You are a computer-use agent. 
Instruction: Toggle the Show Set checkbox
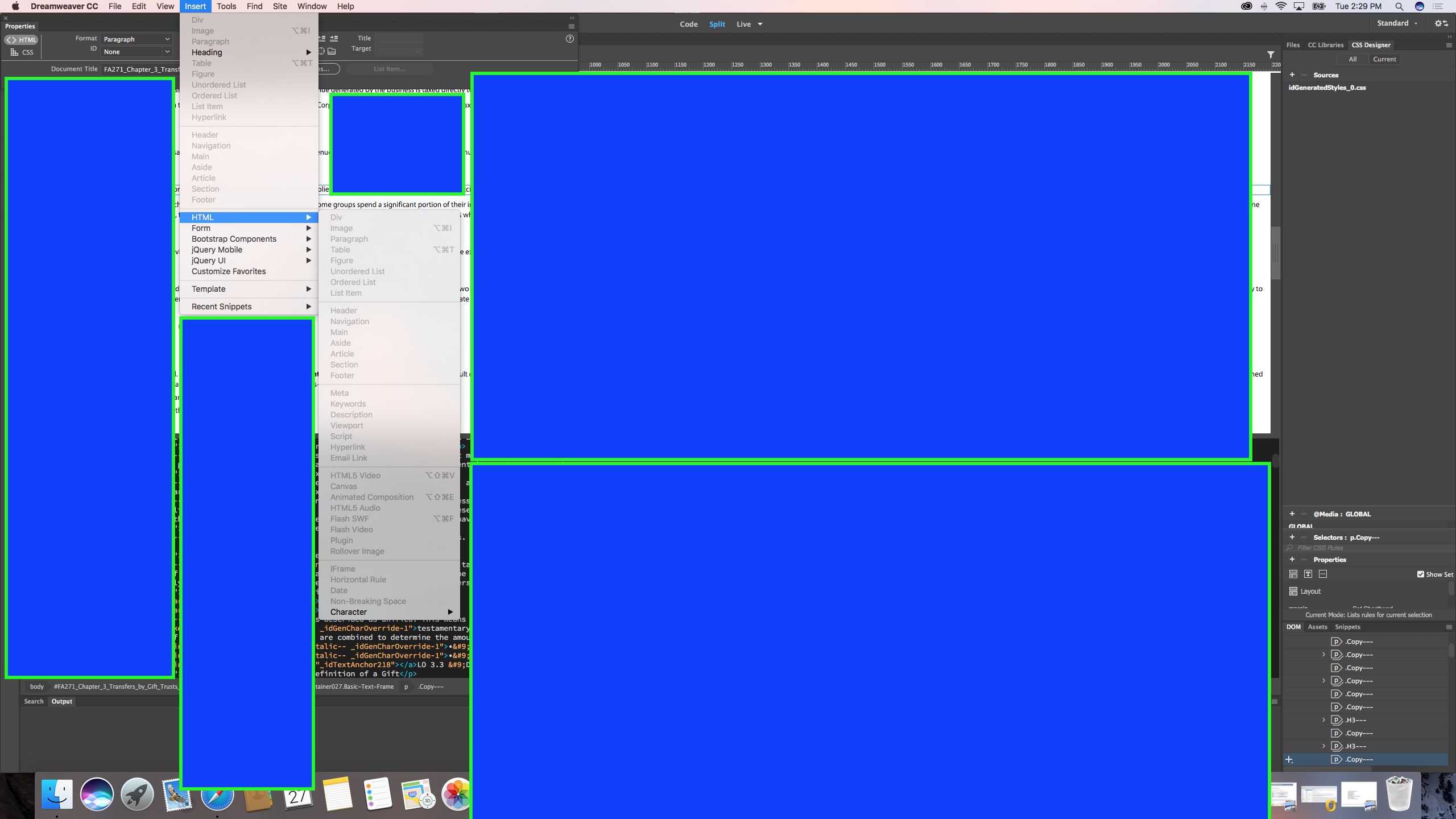pyautogui.click(x=1421, y=574)
